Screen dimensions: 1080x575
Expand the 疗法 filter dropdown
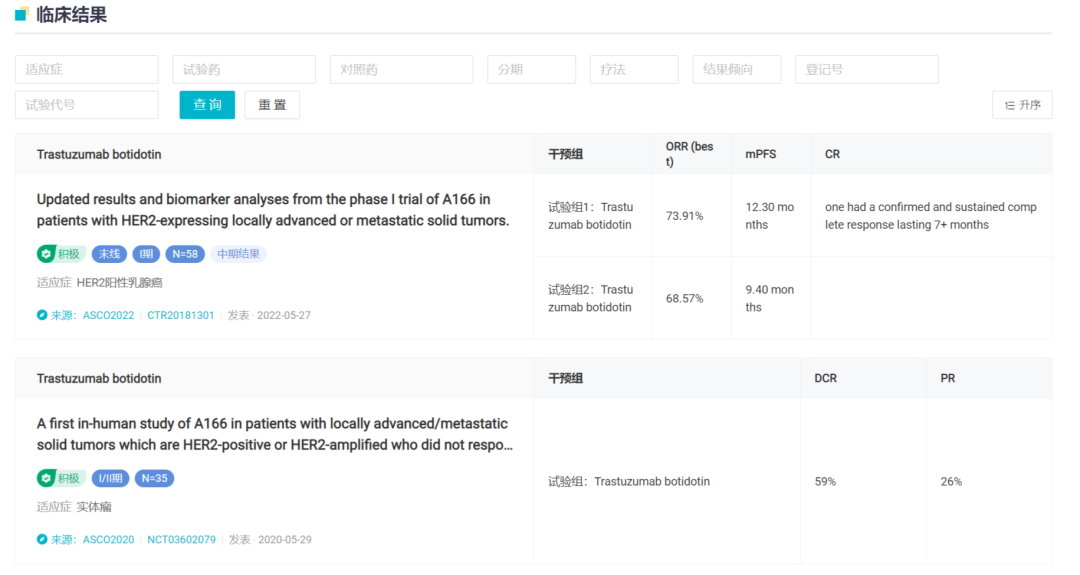click(634, 69)
